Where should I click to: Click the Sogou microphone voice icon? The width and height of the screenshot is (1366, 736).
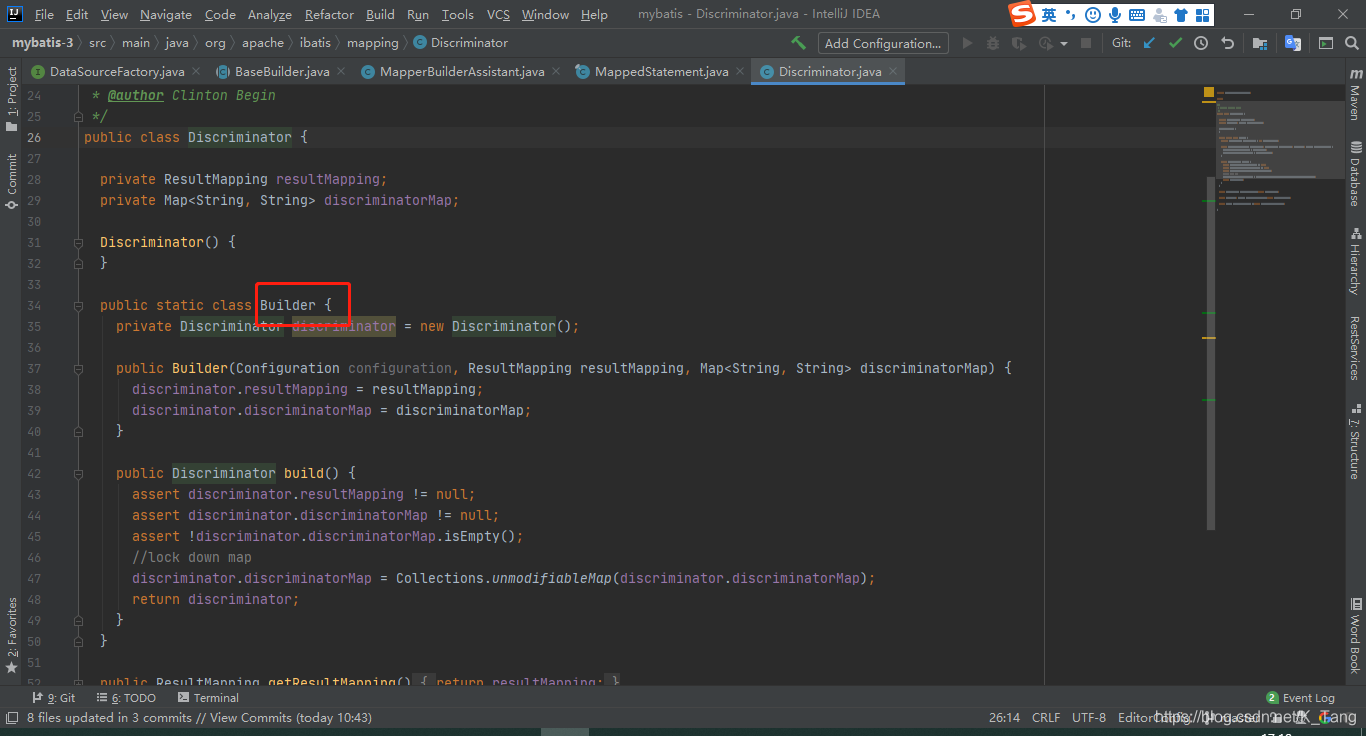pos(1114,15)
